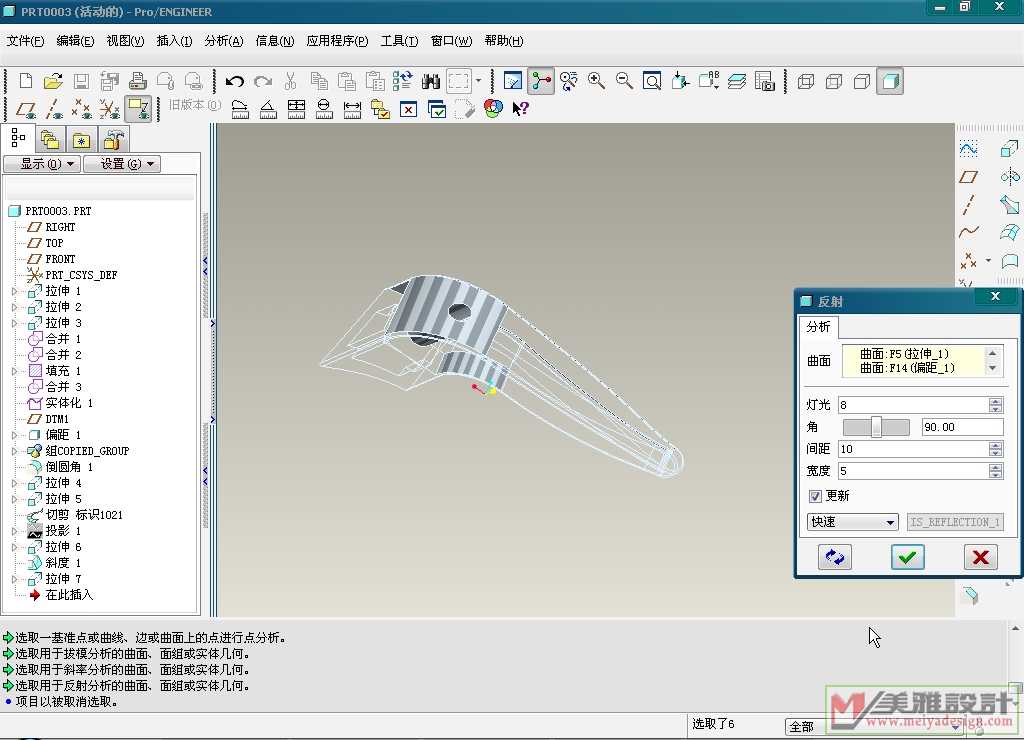Open the layers icon in toolbar
Image resolution: width=1024 pixels, height=740 pixels.
[x=737, y=81]
